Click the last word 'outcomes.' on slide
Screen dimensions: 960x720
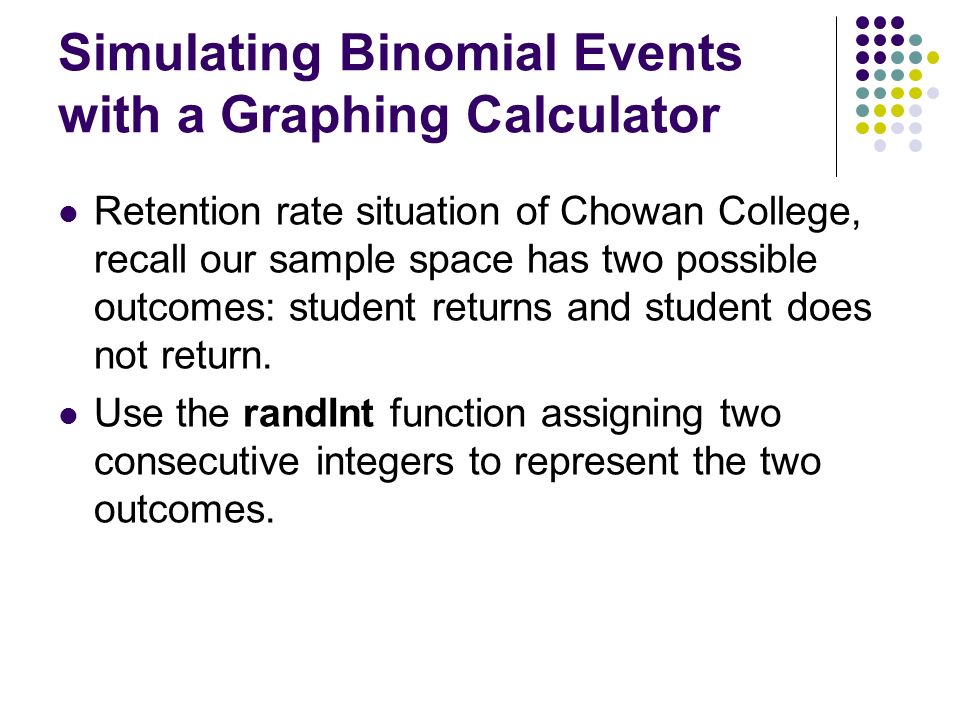[184, 509]
